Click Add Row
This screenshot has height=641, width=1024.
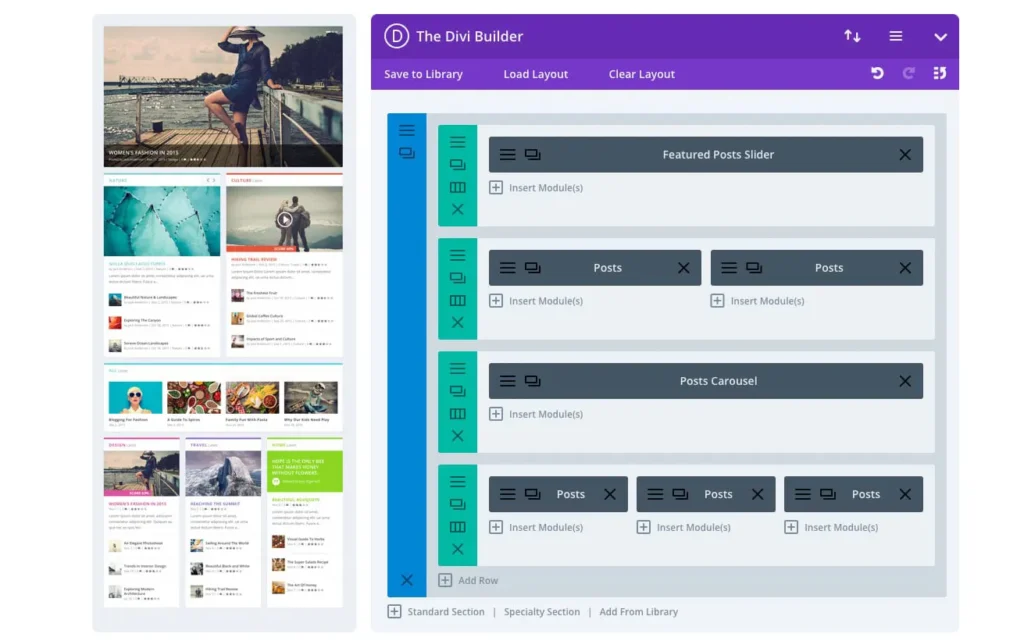[x=468, y=580]
